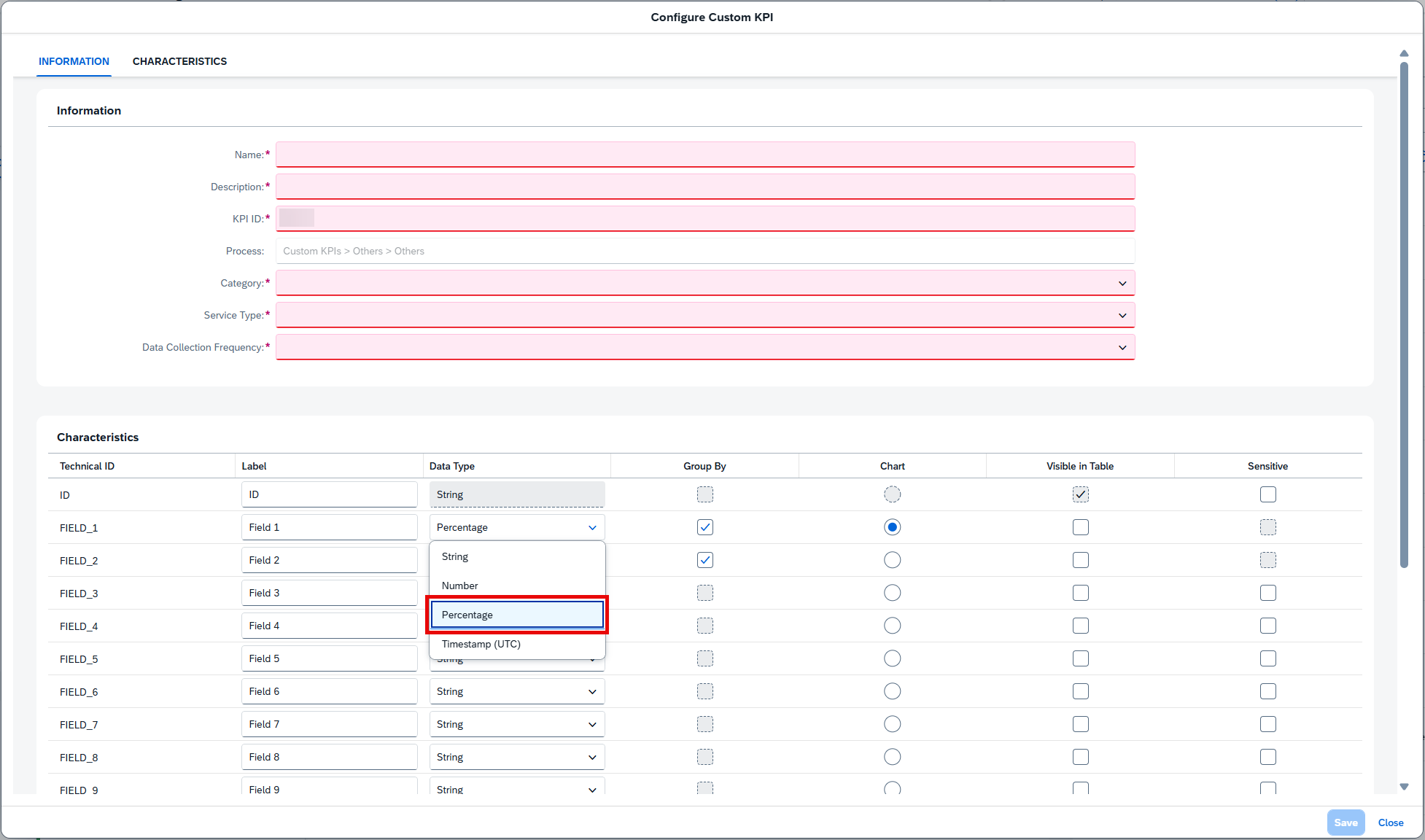
Task: Edit the Field 6 label input
Action: (x=330, y=691)
